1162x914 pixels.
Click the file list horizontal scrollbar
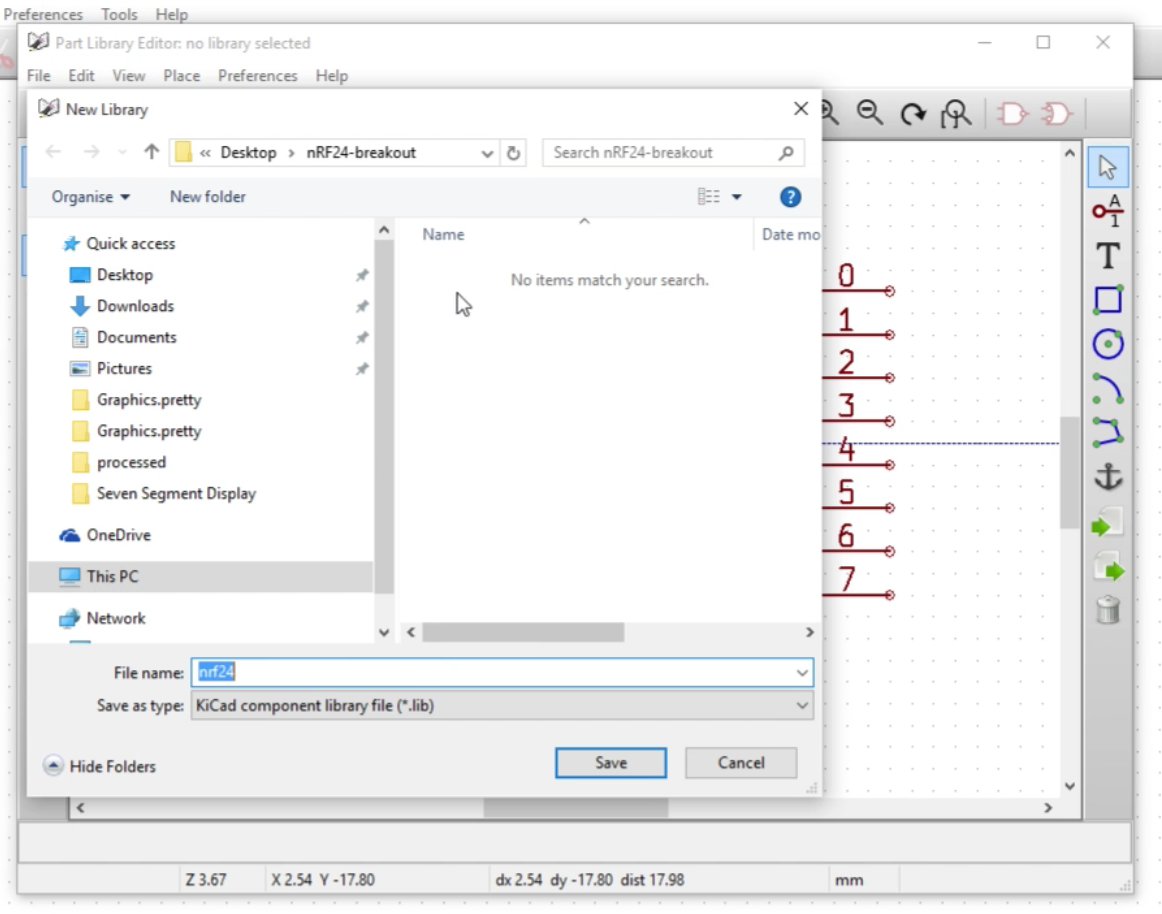coord(523,632)
